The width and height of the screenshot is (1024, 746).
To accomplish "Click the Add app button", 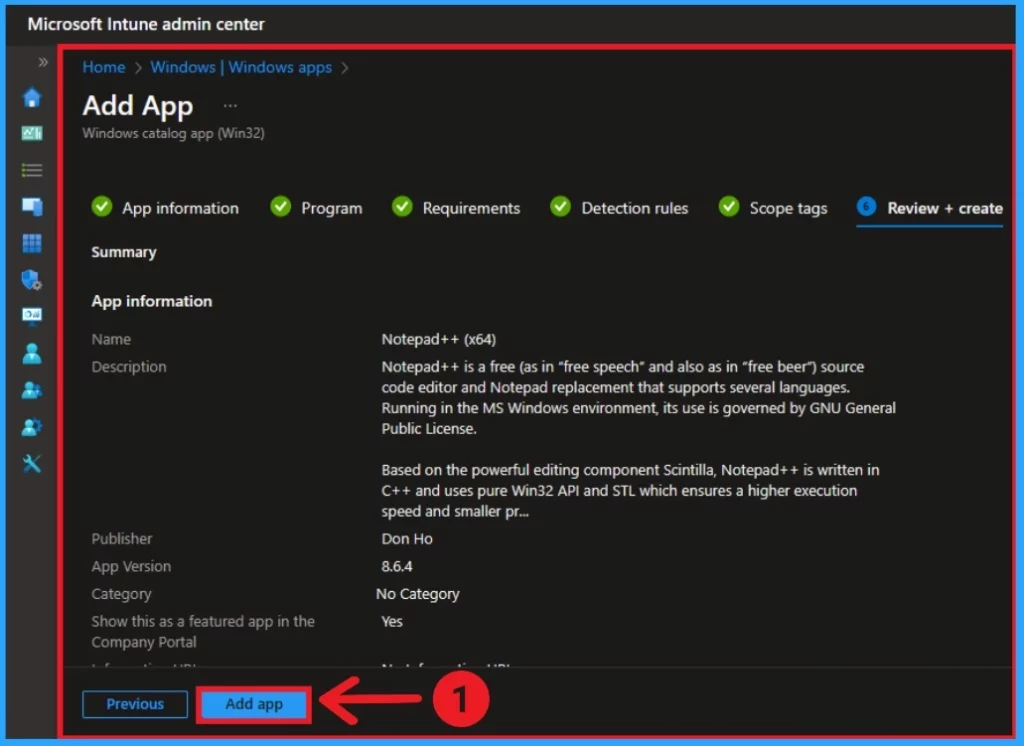I will [x=254, y=704].
